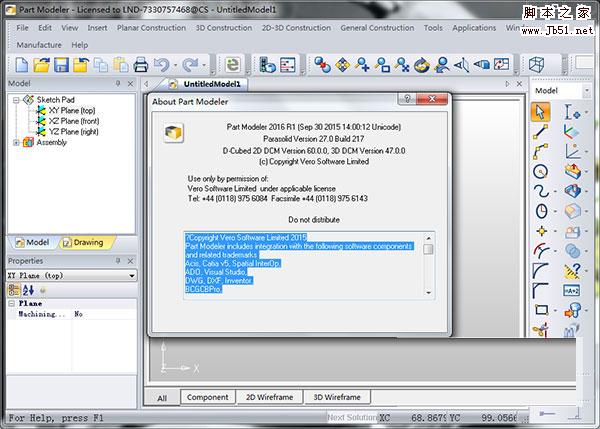Select the Rectangle tool
The height and width of the screenshot is (429, 600).
click(541, 310)
